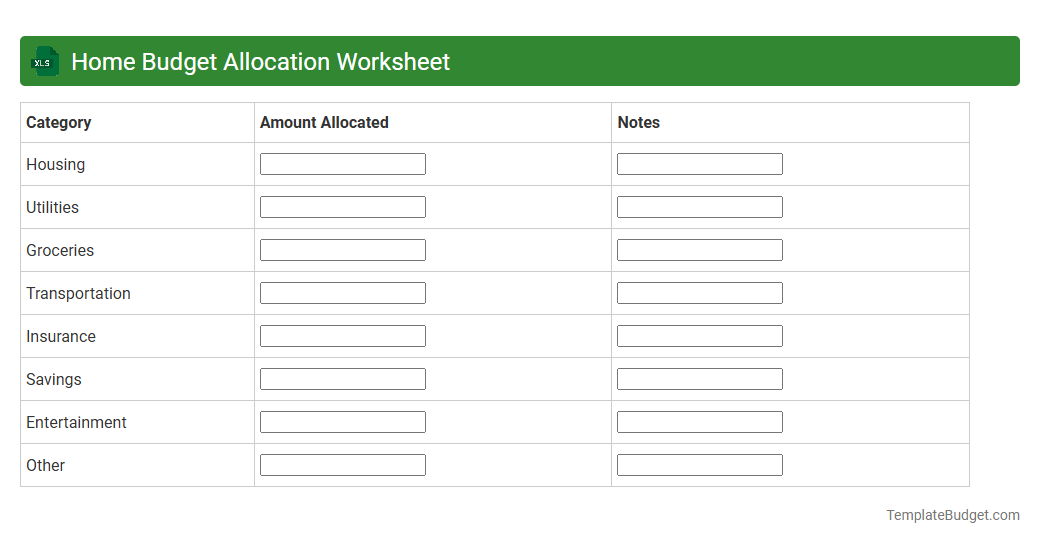Click the Other notes input

tap(700, 465)
